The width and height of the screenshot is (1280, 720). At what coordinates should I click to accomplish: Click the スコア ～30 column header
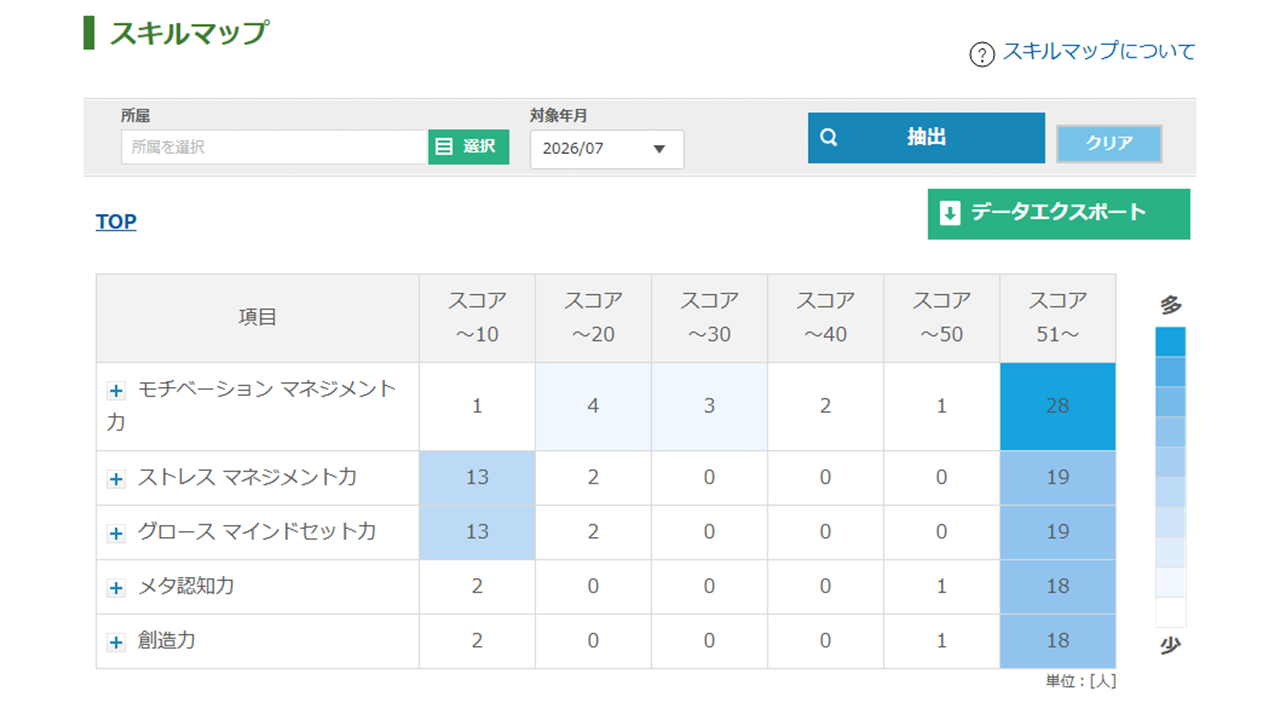click(x=709, y=318)
